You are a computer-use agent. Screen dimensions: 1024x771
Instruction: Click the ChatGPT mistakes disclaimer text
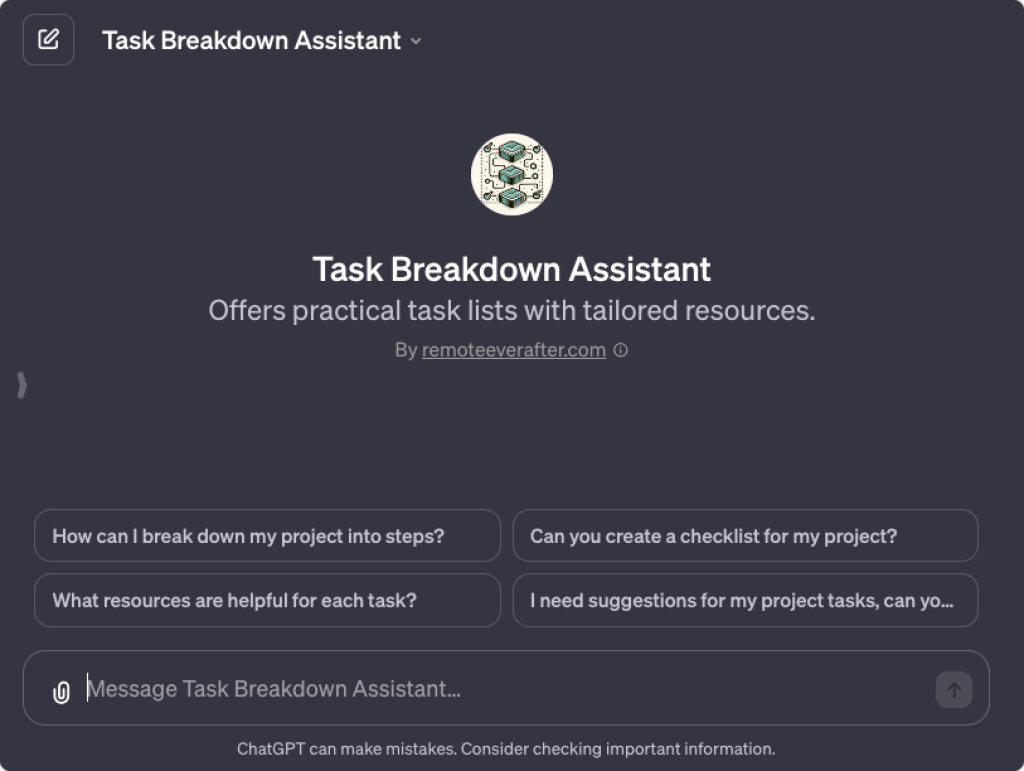pyautogui.click(x=506, y=748)
